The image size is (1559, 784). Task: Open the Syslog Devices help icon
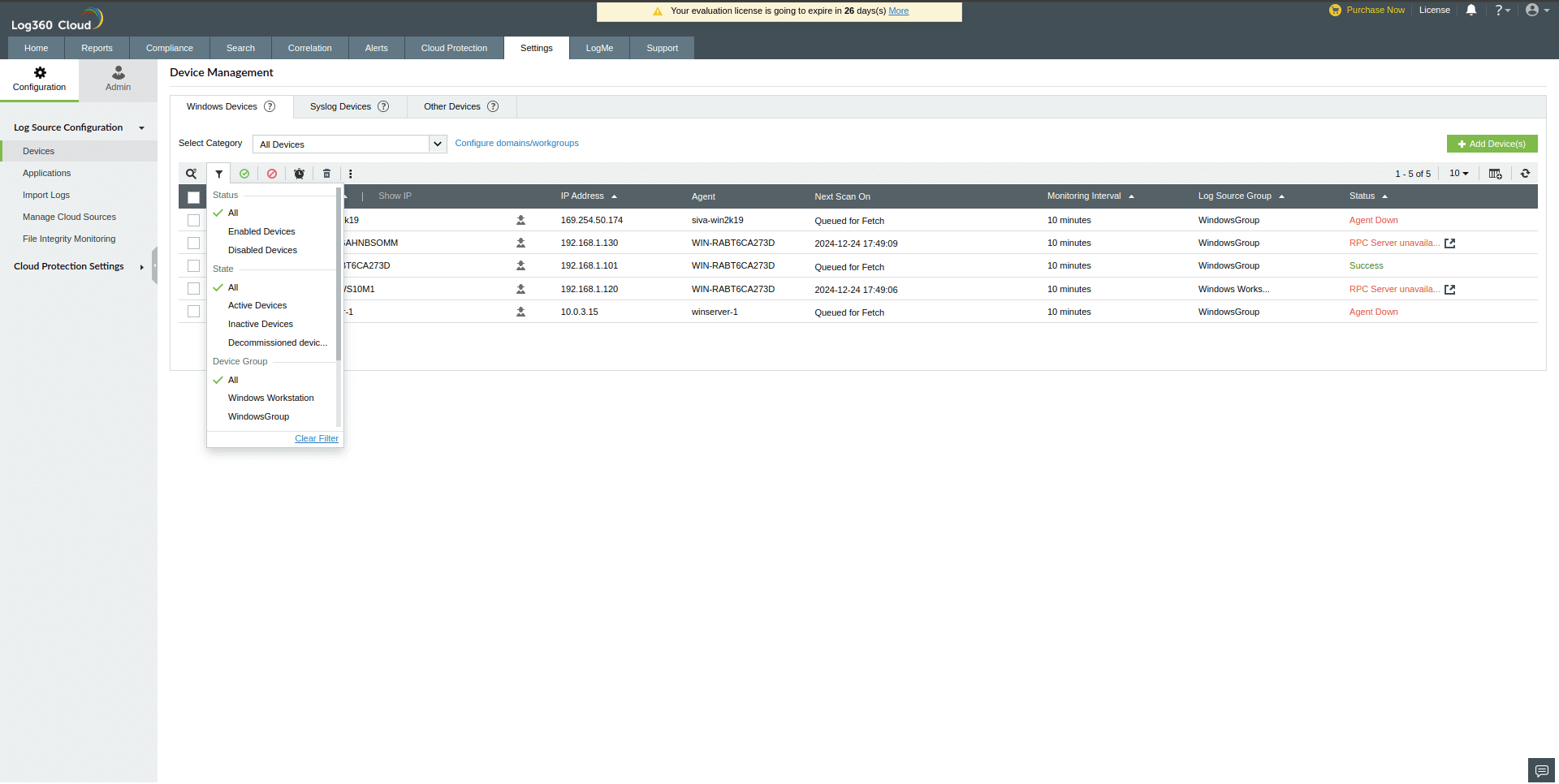383,106
